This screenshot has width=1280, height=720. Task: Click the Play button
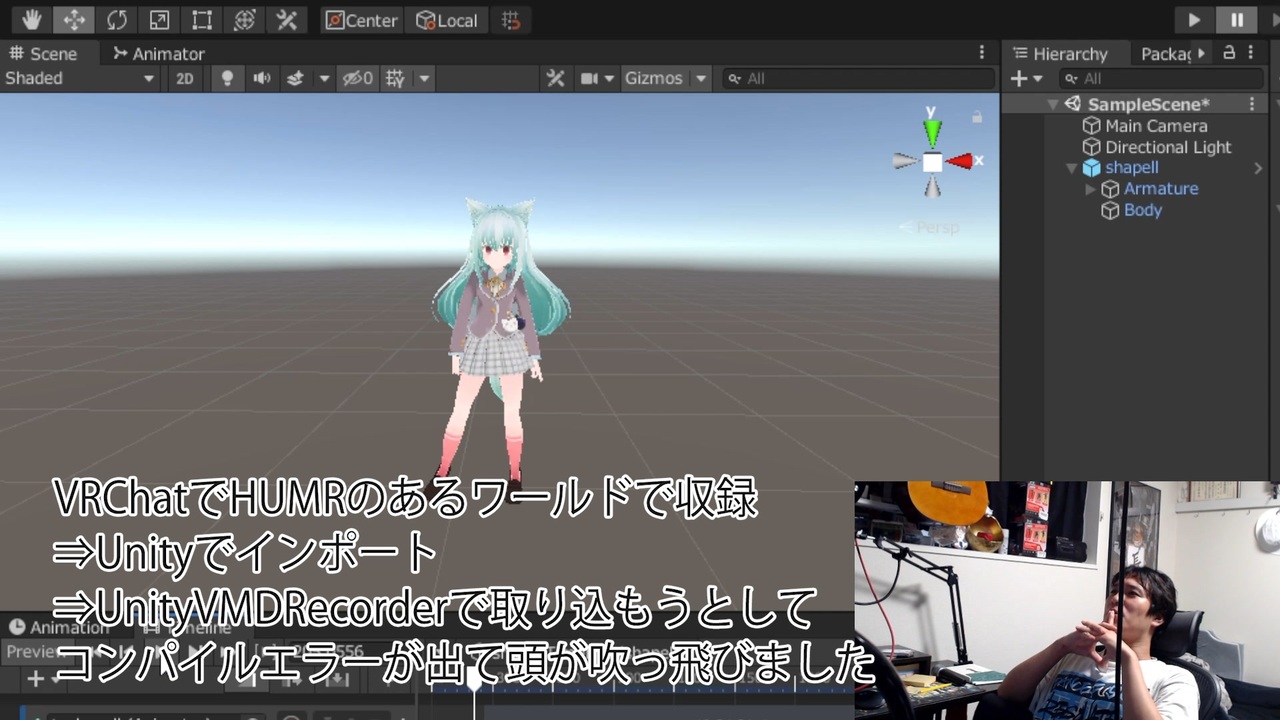[1194, 20]
